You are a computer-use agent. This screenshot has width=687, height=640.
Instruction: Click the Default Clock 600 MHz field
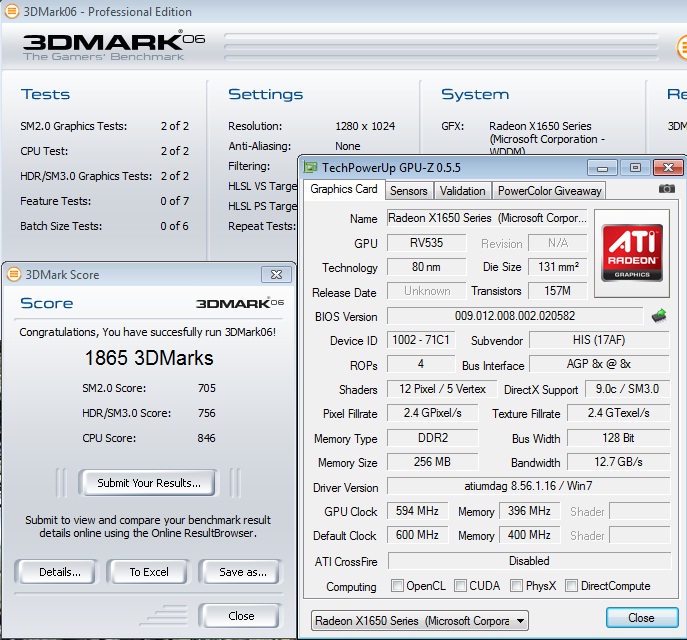tap(418, 535)
